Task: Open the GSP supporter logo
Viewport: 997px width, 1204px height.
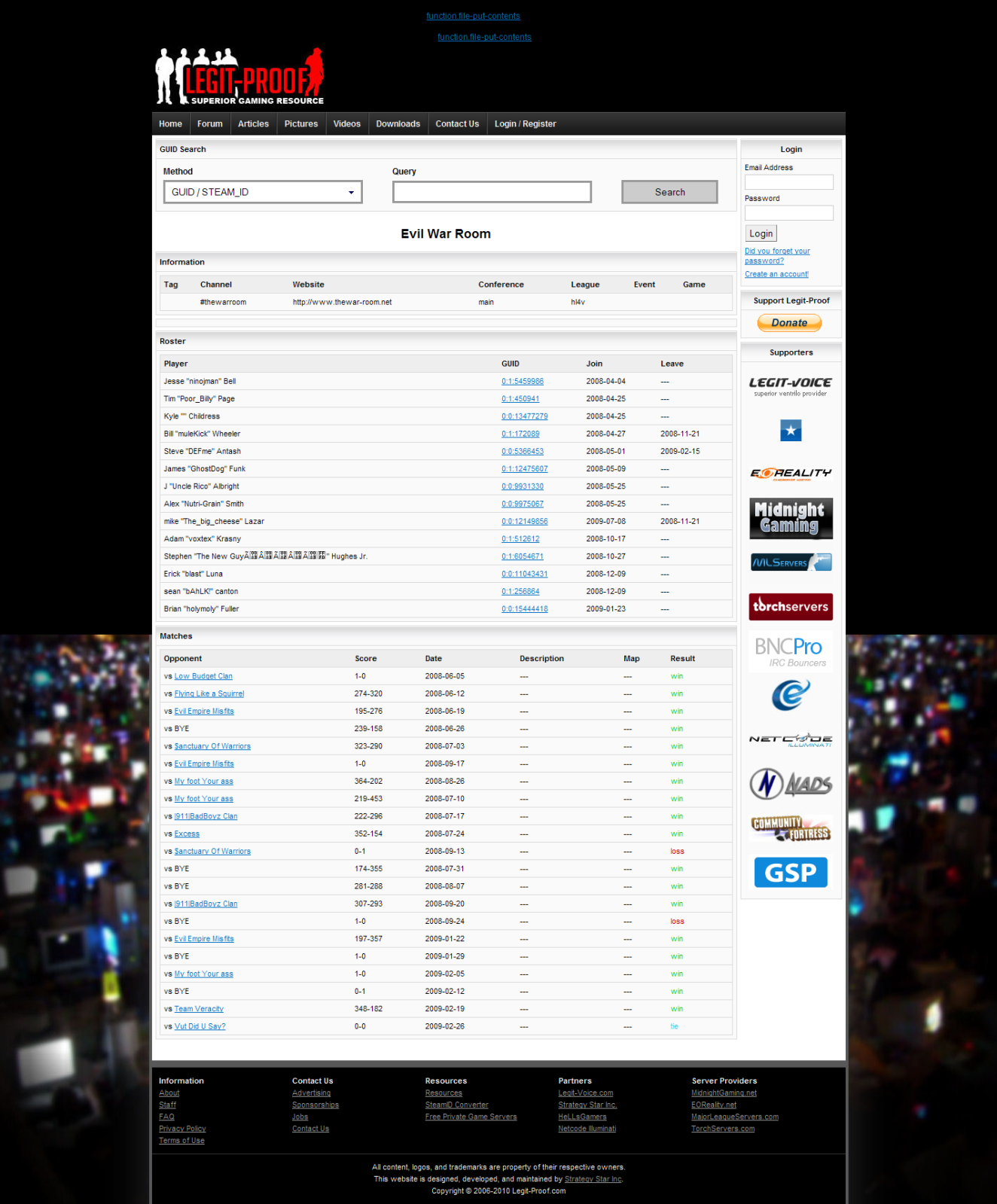Action: (x=790, y=872)
